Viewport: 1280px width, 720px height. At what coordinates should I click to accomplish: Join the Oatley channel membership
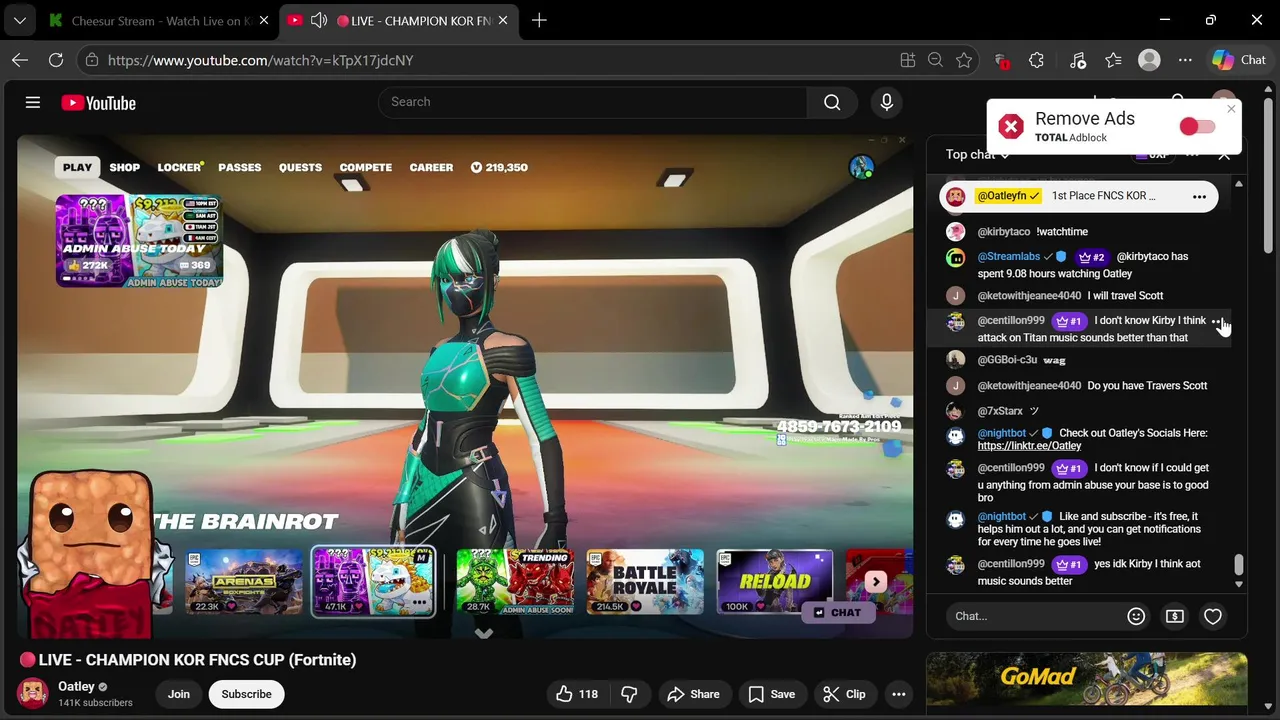click(x=179, y=694)
